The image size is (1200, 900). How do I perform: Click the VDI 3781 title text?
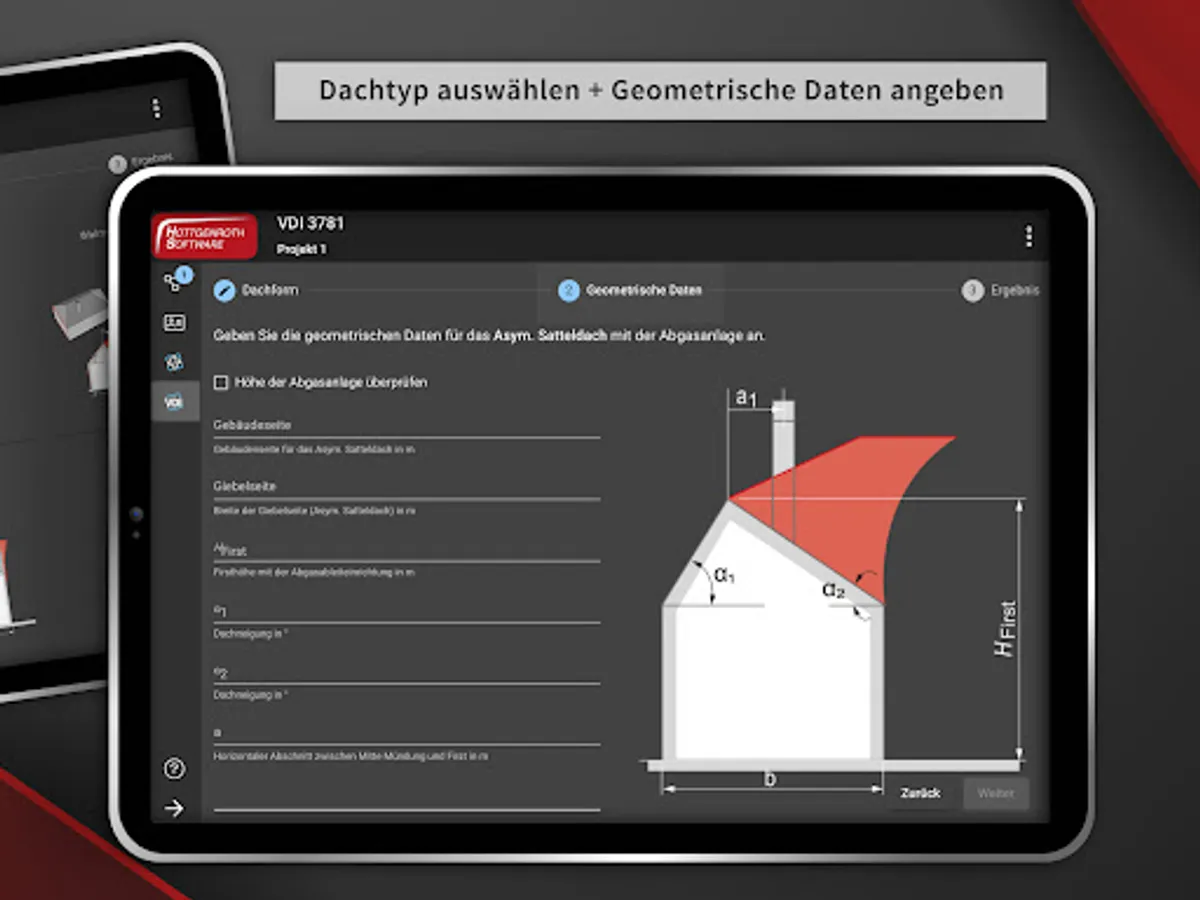click(x=310, y=224)
